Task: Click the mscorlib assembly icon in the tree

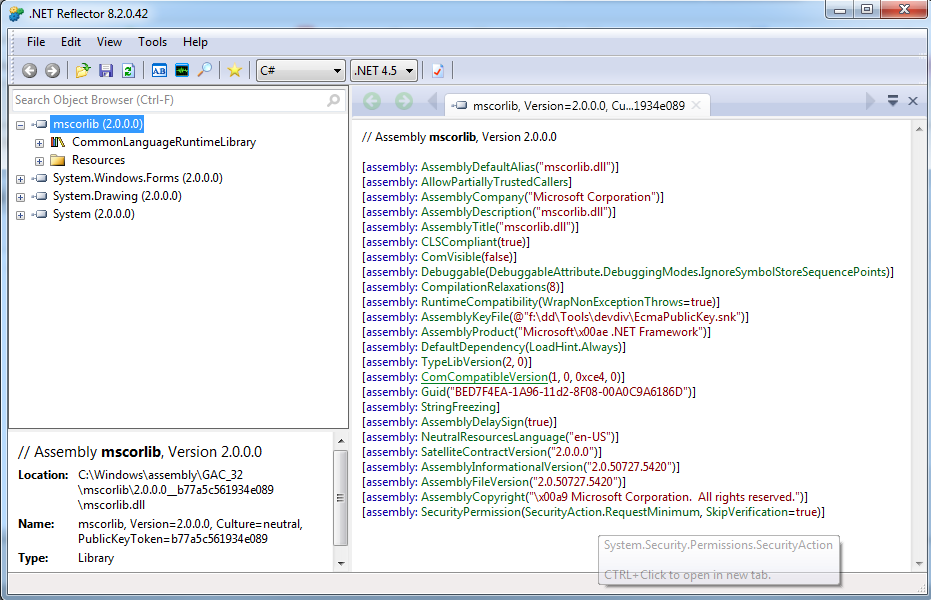Action: (x=40, y=124)
